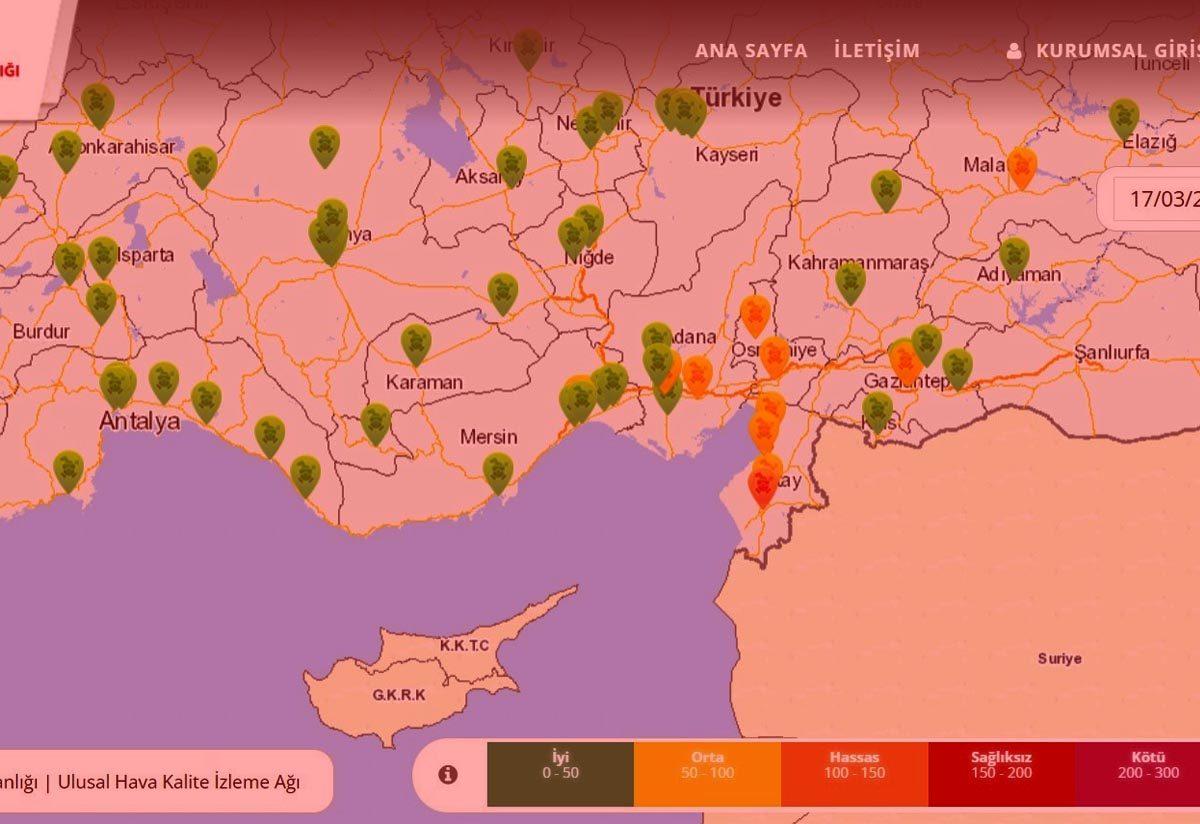This screenshot has height=824, width=1200.
Task: Select the green station pin at Elazığ
Action: click(1124, 117)
